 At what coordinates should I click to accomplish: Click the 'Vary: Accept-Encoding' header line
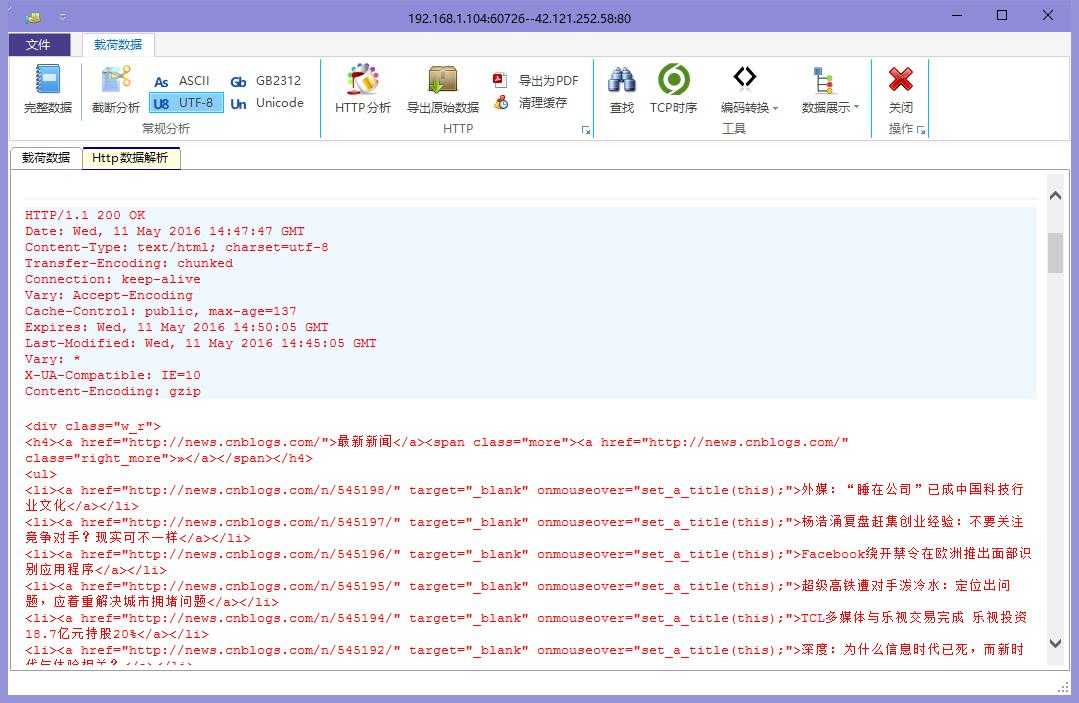coord(109,295)
